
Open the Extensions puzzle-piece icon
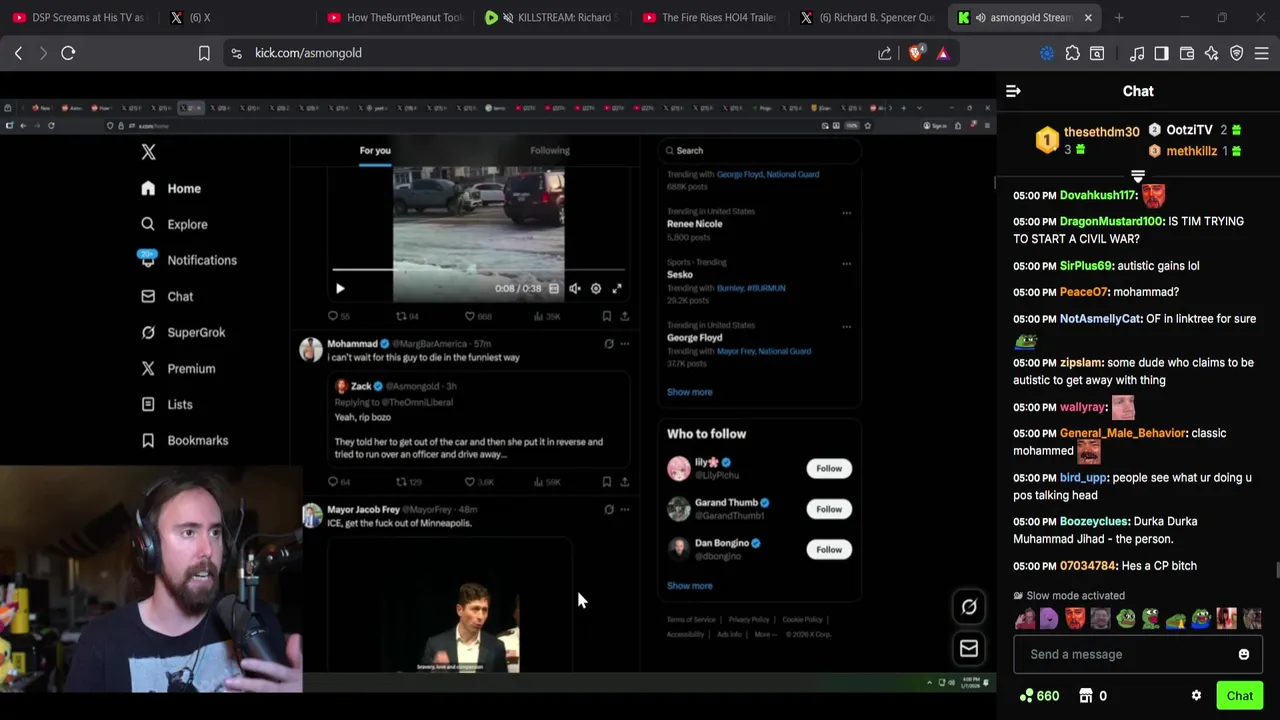coord(1072,53)
